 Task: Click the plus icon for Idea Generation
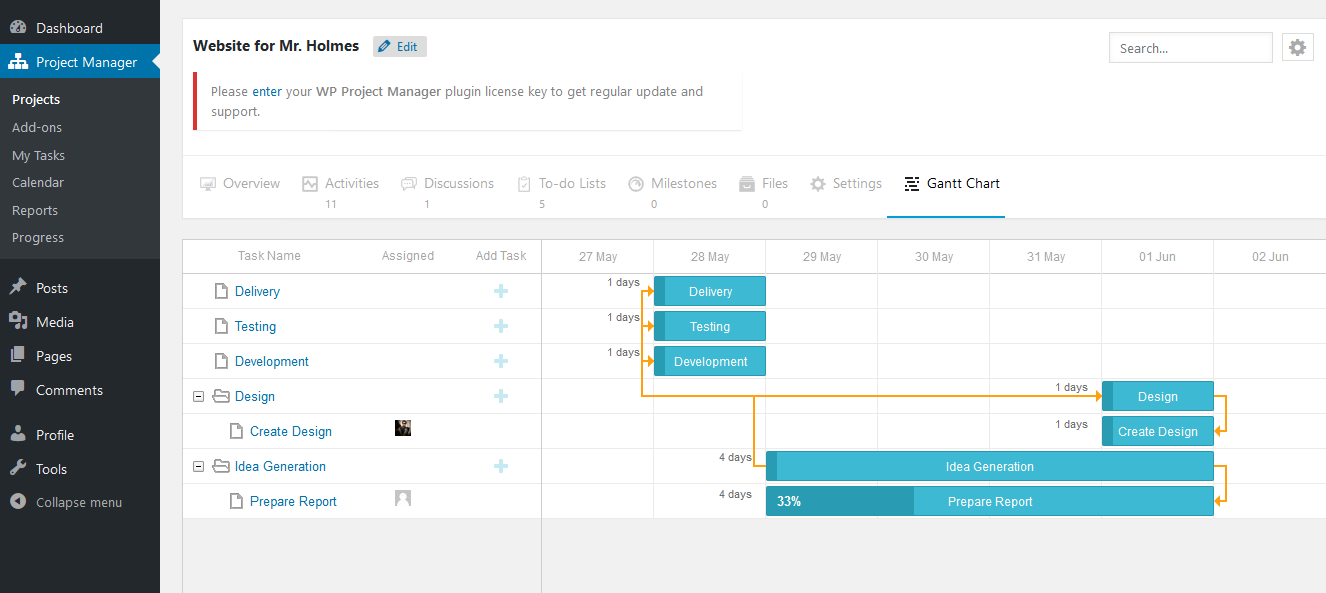click(501, 466)
